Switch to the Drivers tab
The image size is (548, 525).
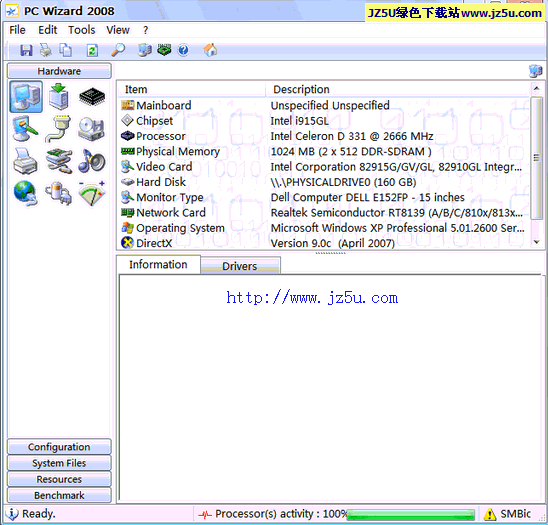tap(240, 266)
